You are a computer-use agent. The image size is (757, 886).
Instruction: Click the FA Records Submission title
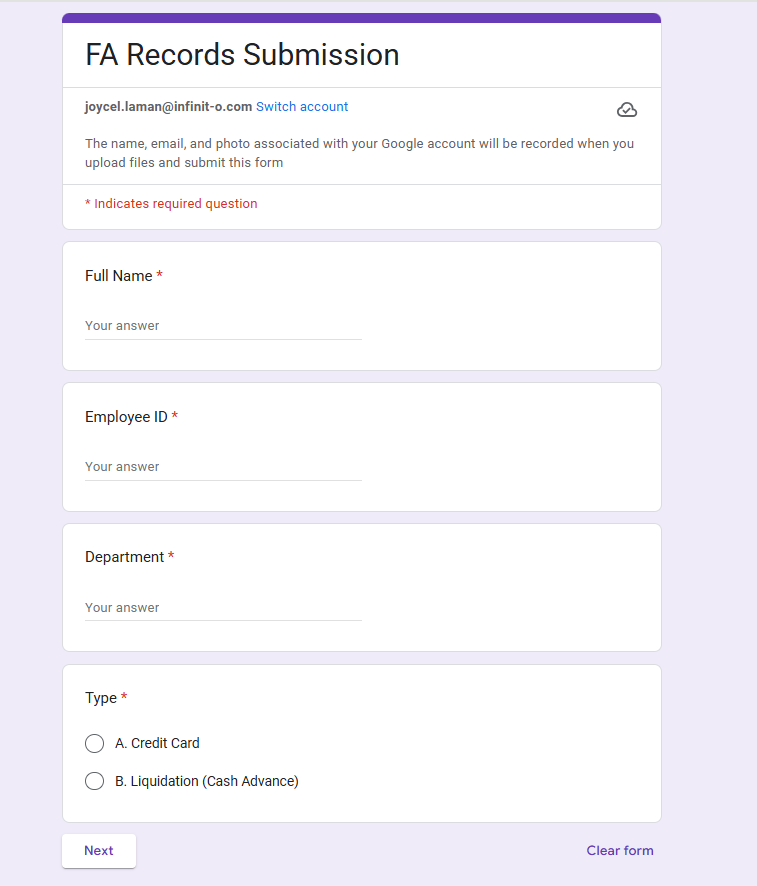tap(242, 55)
